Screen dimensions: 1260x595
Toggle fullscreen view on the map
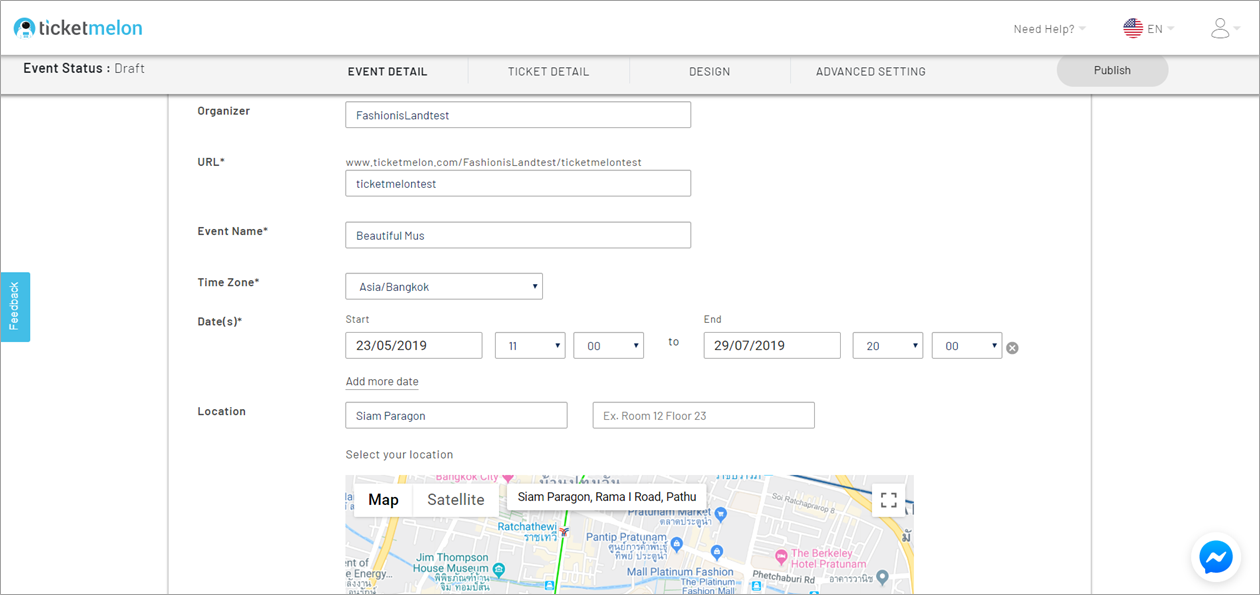pyautogui.click(x=888, y=500)
